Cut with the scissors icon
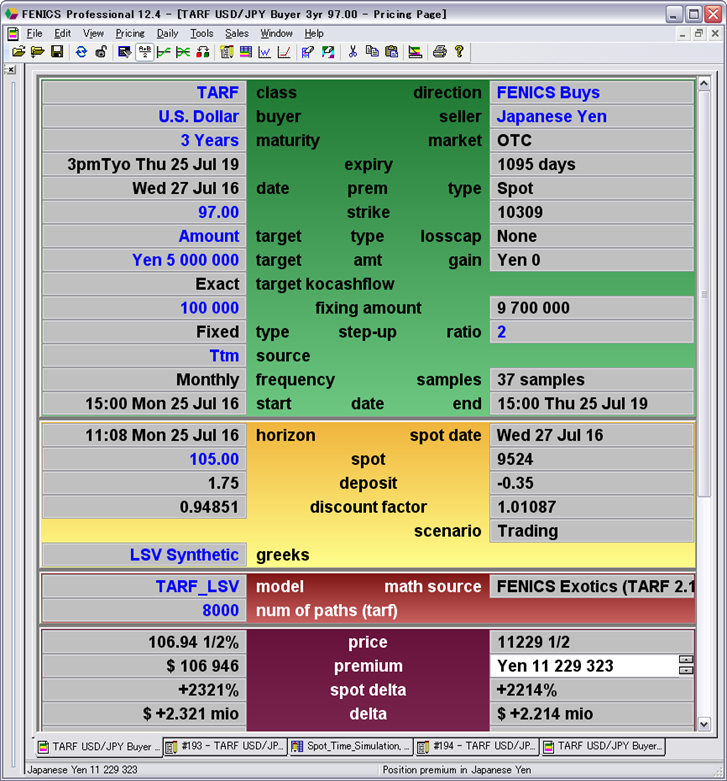The width and height of the screenshot is (727, 781). click(353, 52)
